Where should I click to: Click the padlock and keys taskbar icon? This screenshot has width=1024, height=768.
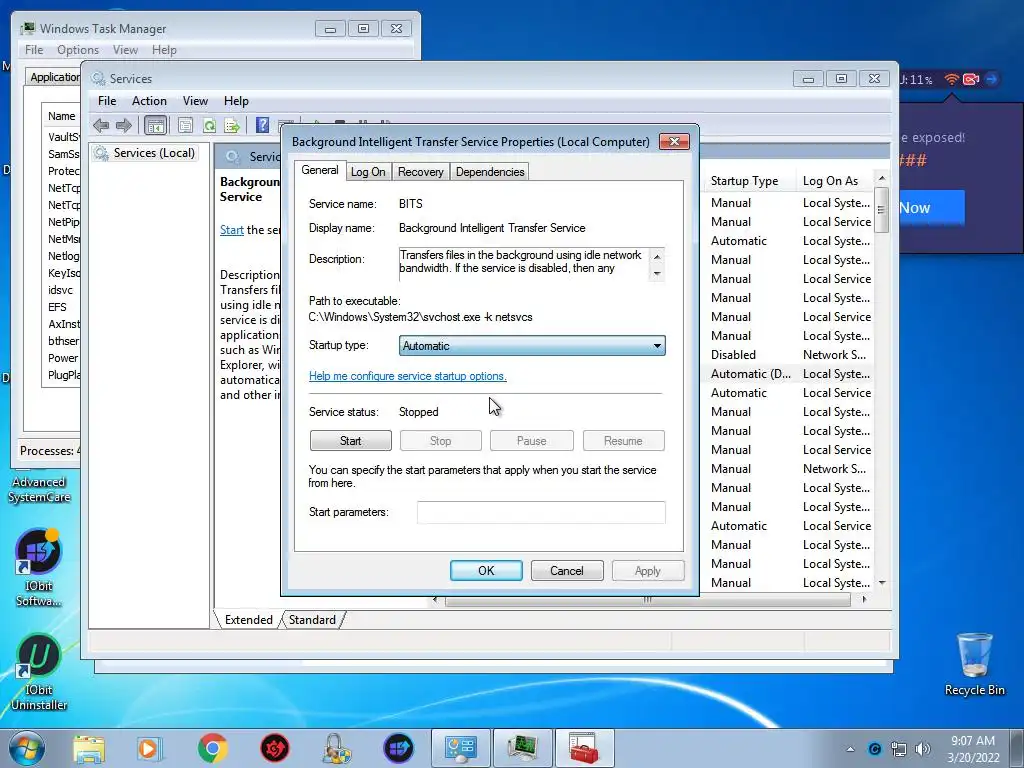click(x=336, y=748)
